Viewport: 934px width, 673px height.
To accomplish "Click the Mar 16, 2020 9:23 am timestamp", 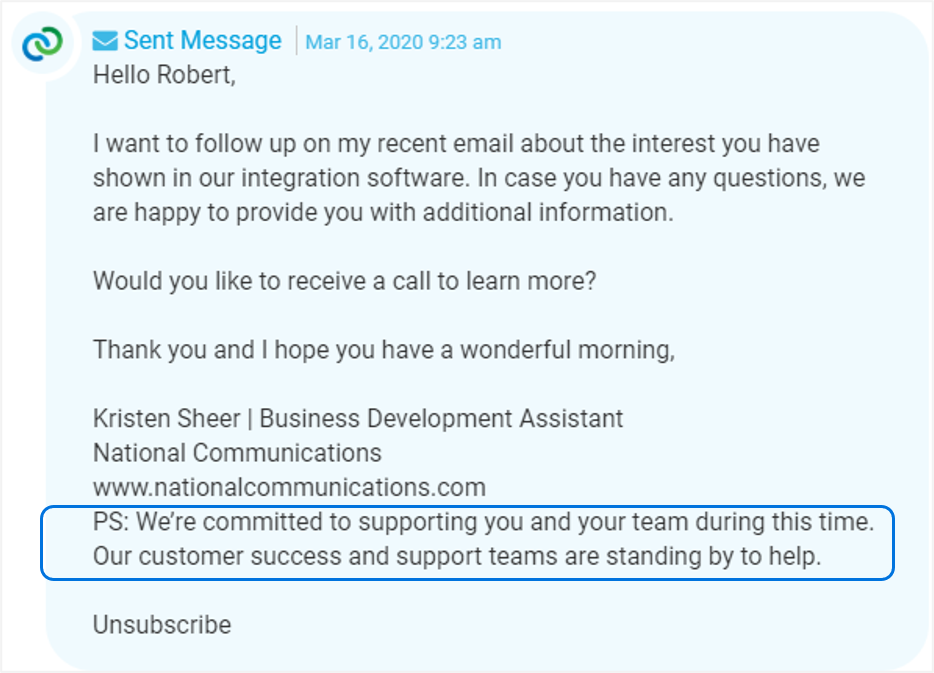I will [x=403, y=42].
